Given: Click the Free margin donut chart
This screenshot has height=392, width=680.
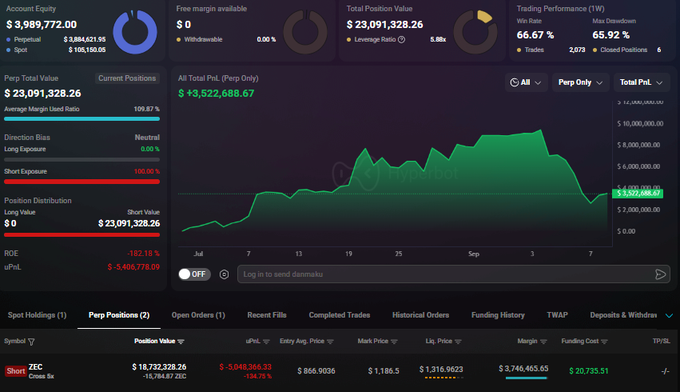Looking at the screenshot, I should coord(305,32).
